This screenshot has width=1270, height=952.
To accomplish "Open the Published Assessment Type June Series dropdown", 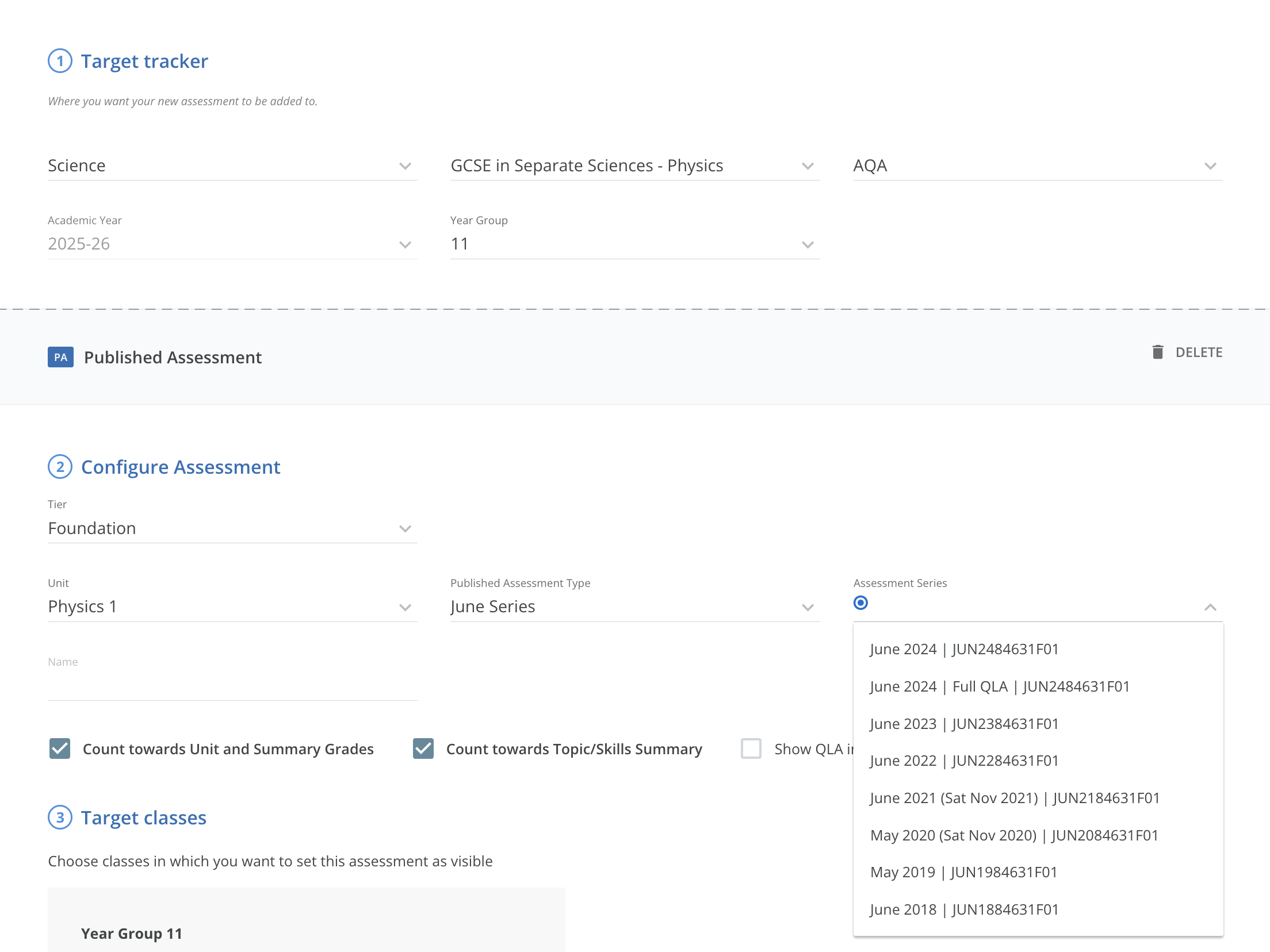I will click(635, 606).
